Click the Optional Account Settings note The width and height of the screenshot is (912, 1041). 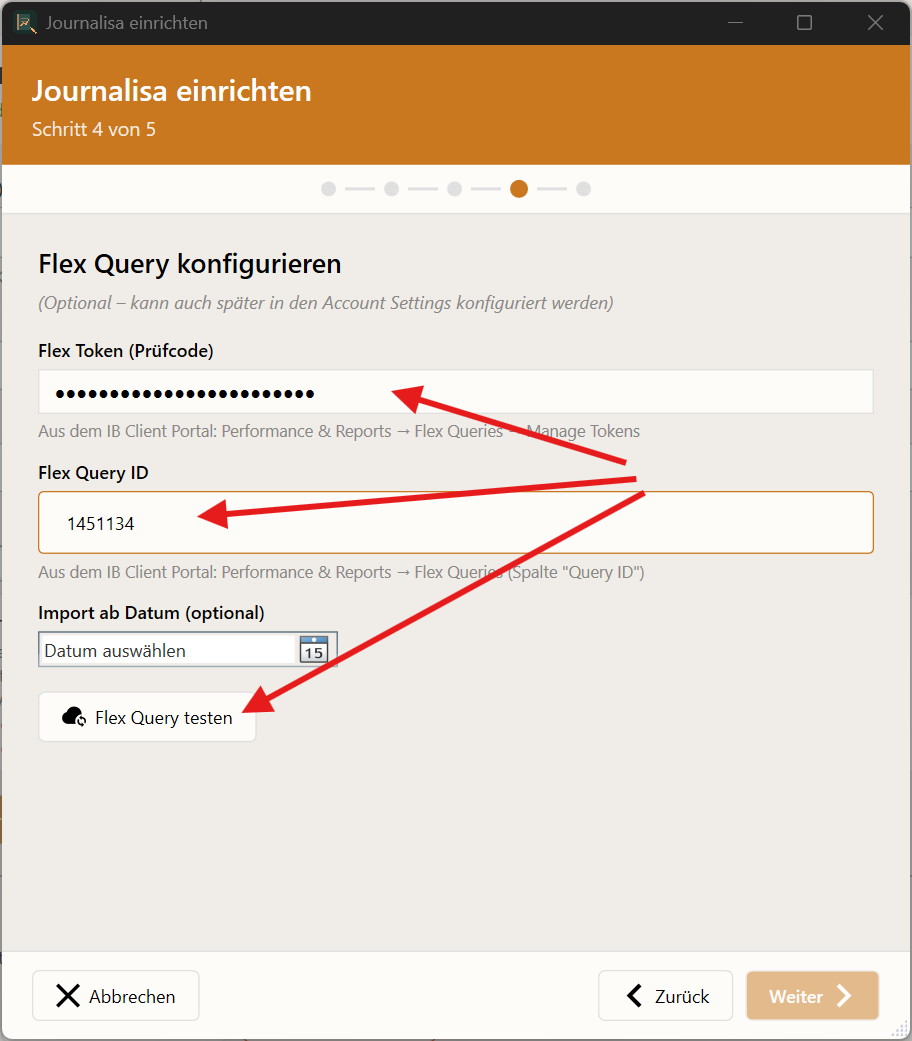tap(326, 303)
